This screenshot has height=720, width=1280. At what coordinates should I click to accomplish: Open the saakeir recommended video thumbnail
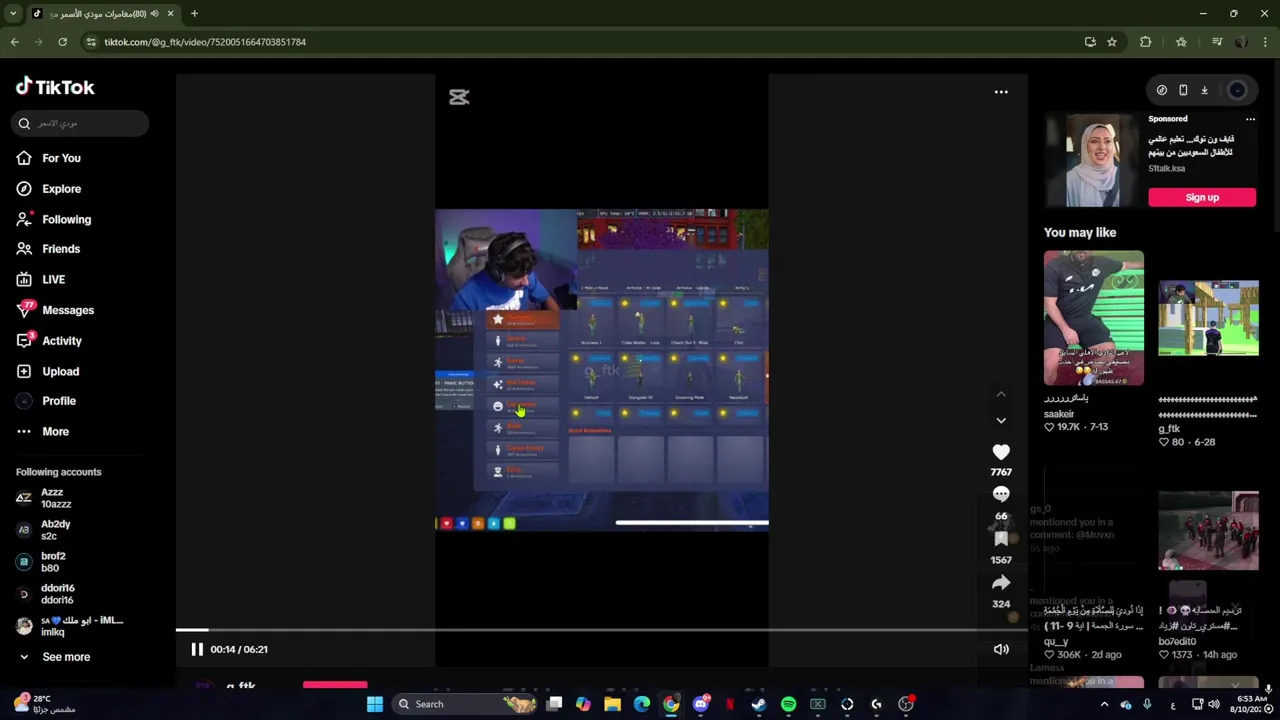coord(1094,318)
